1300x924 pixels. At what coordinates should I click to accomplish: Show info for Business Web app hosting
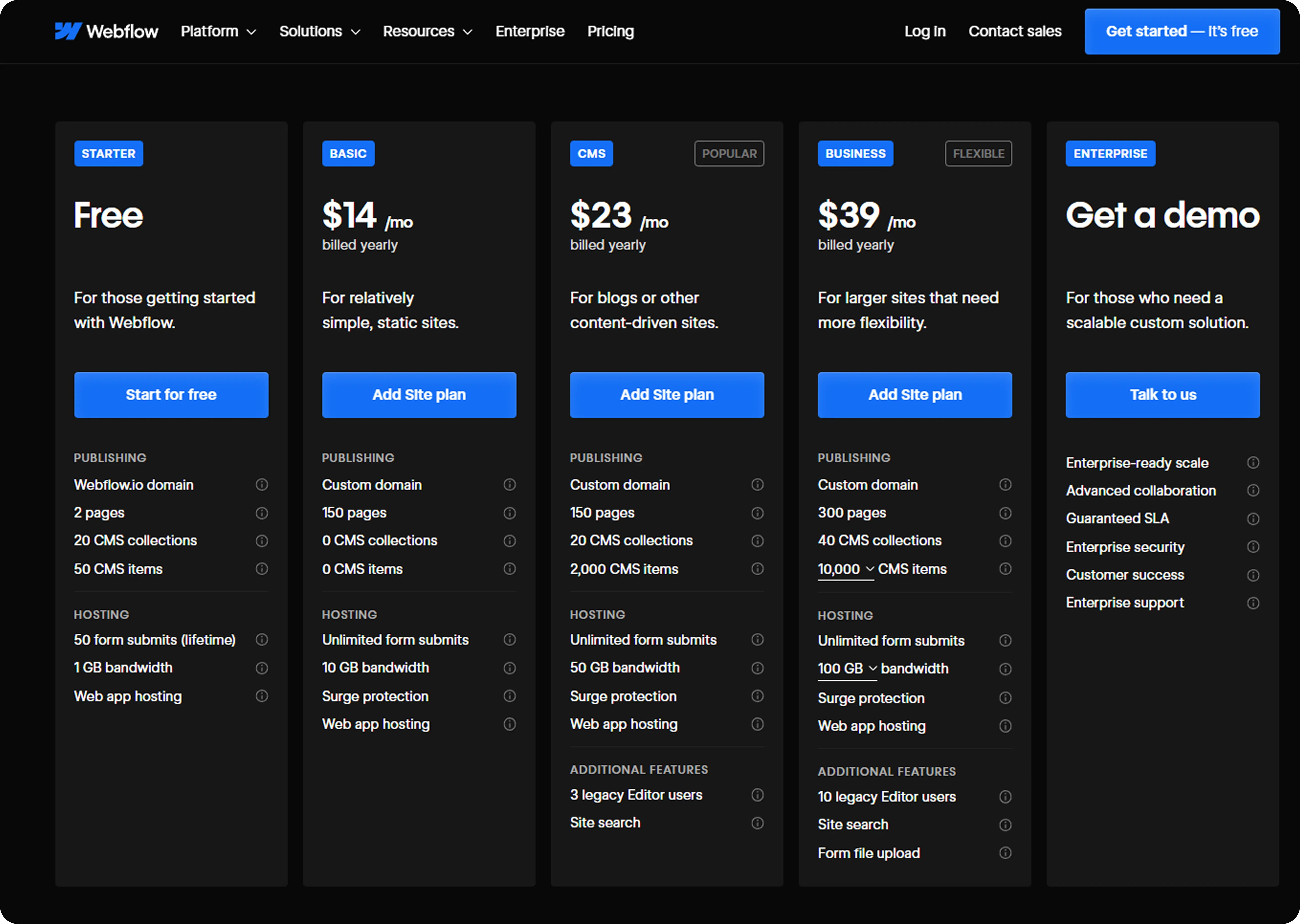[1006, 726]
